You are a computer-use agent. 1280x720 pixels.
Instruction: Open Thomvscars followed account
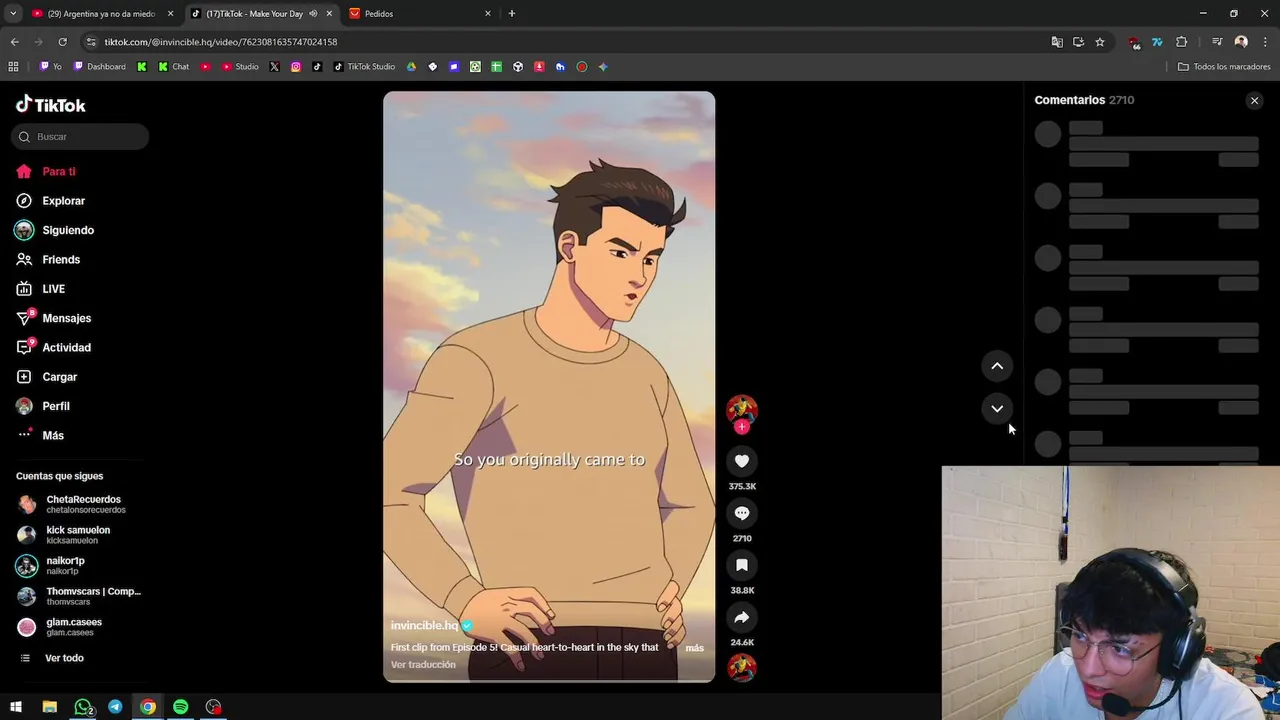(80, 596)
